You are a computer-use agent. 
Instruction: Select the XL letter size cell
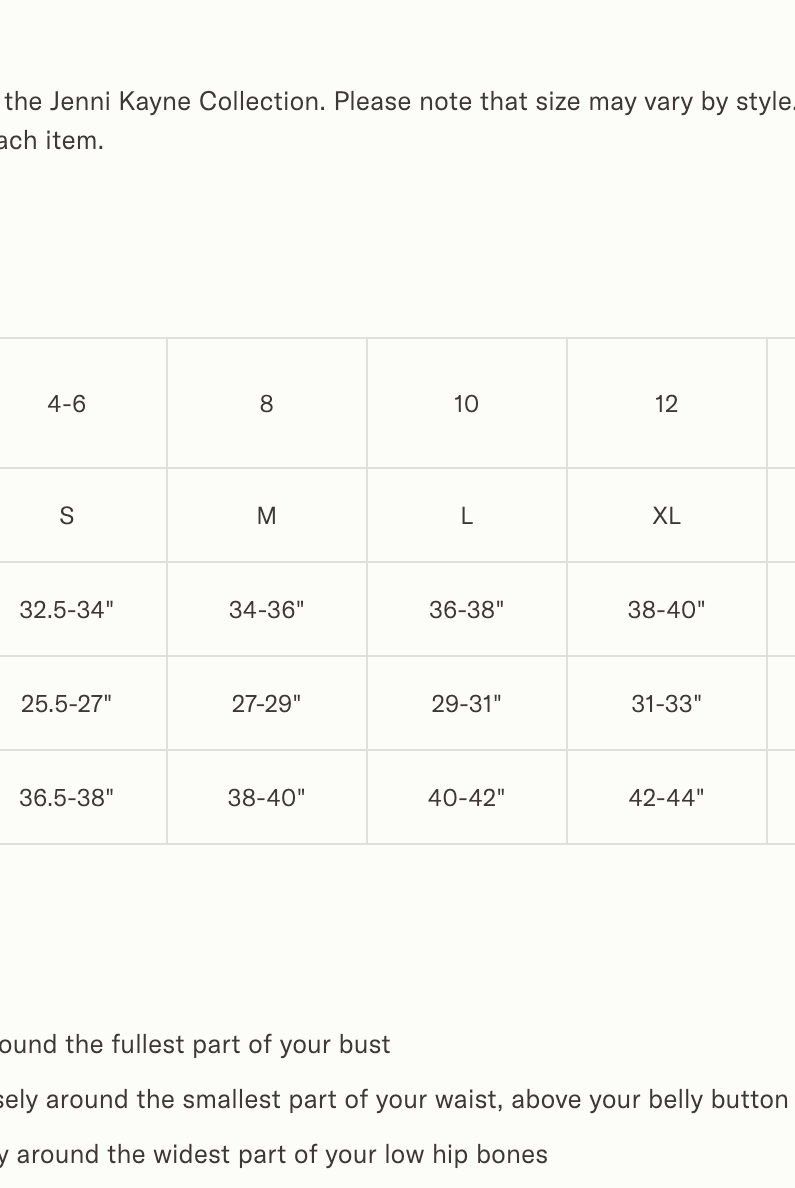click(666, 516)
